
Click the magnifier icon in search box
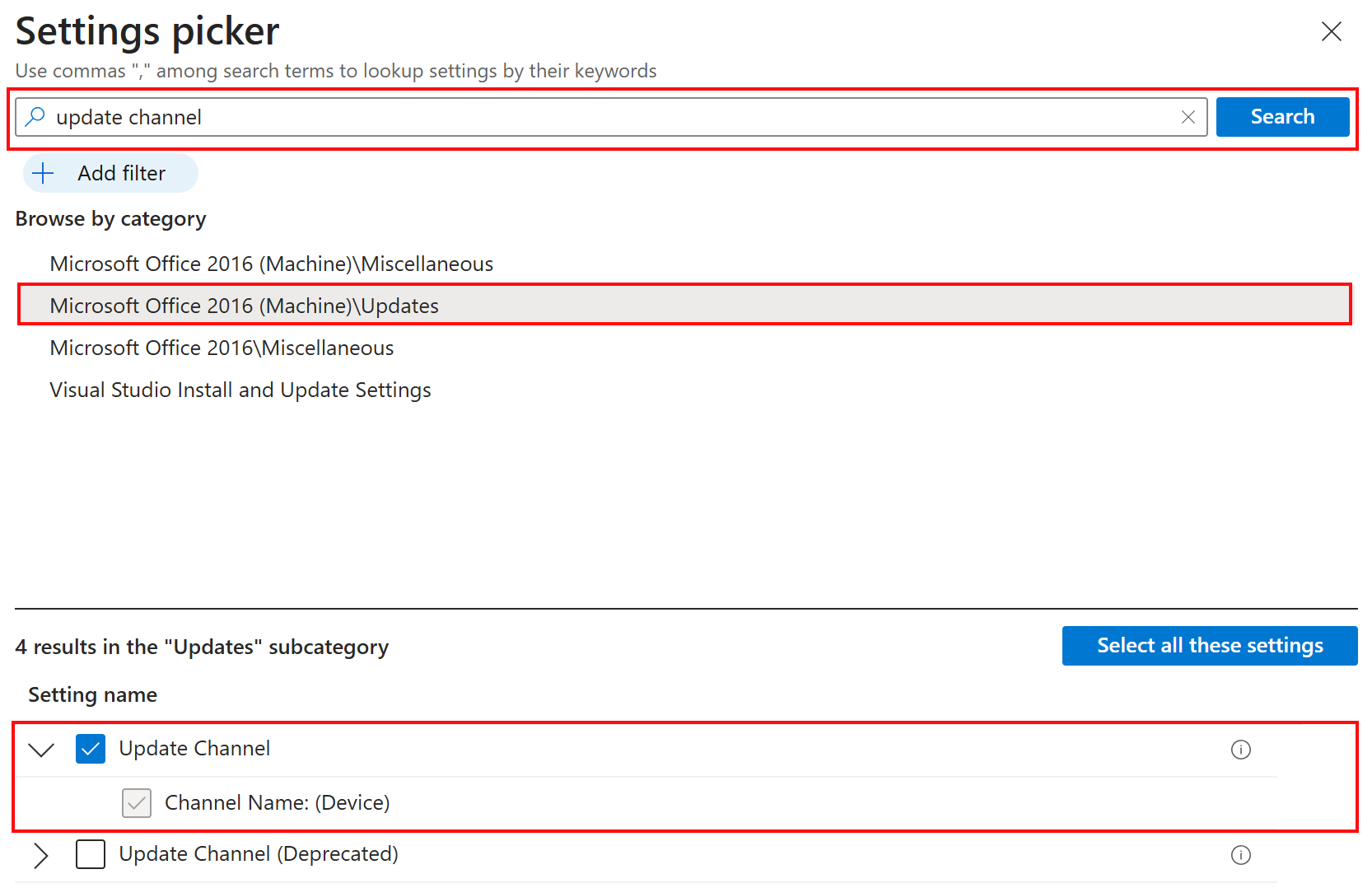pos(35,117)
